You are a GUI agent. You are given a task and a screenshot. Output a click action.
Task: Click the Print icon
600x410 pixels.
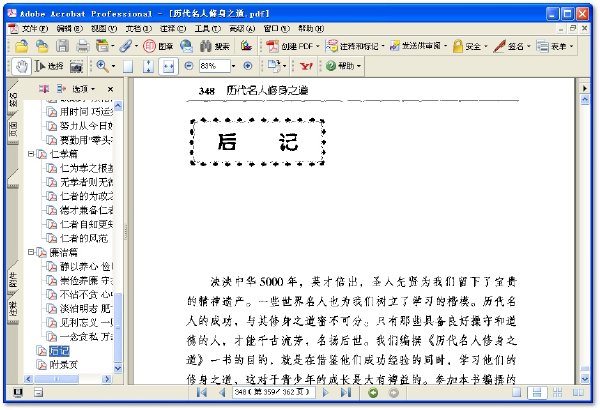(x=83, y=46)
